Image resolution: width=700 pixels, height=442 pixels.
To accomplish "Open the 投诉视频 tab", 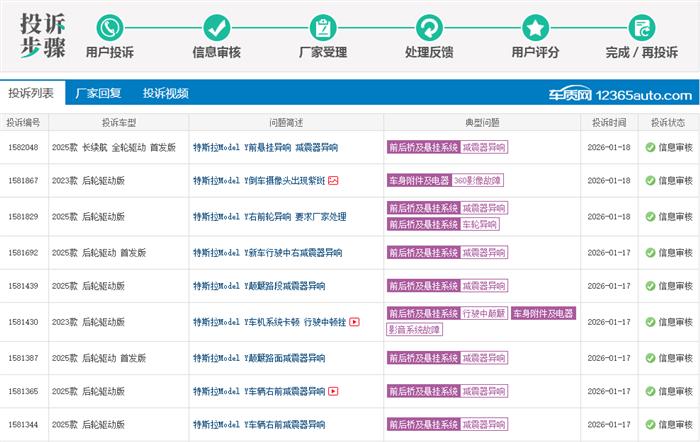I will [x=165, y=93].
